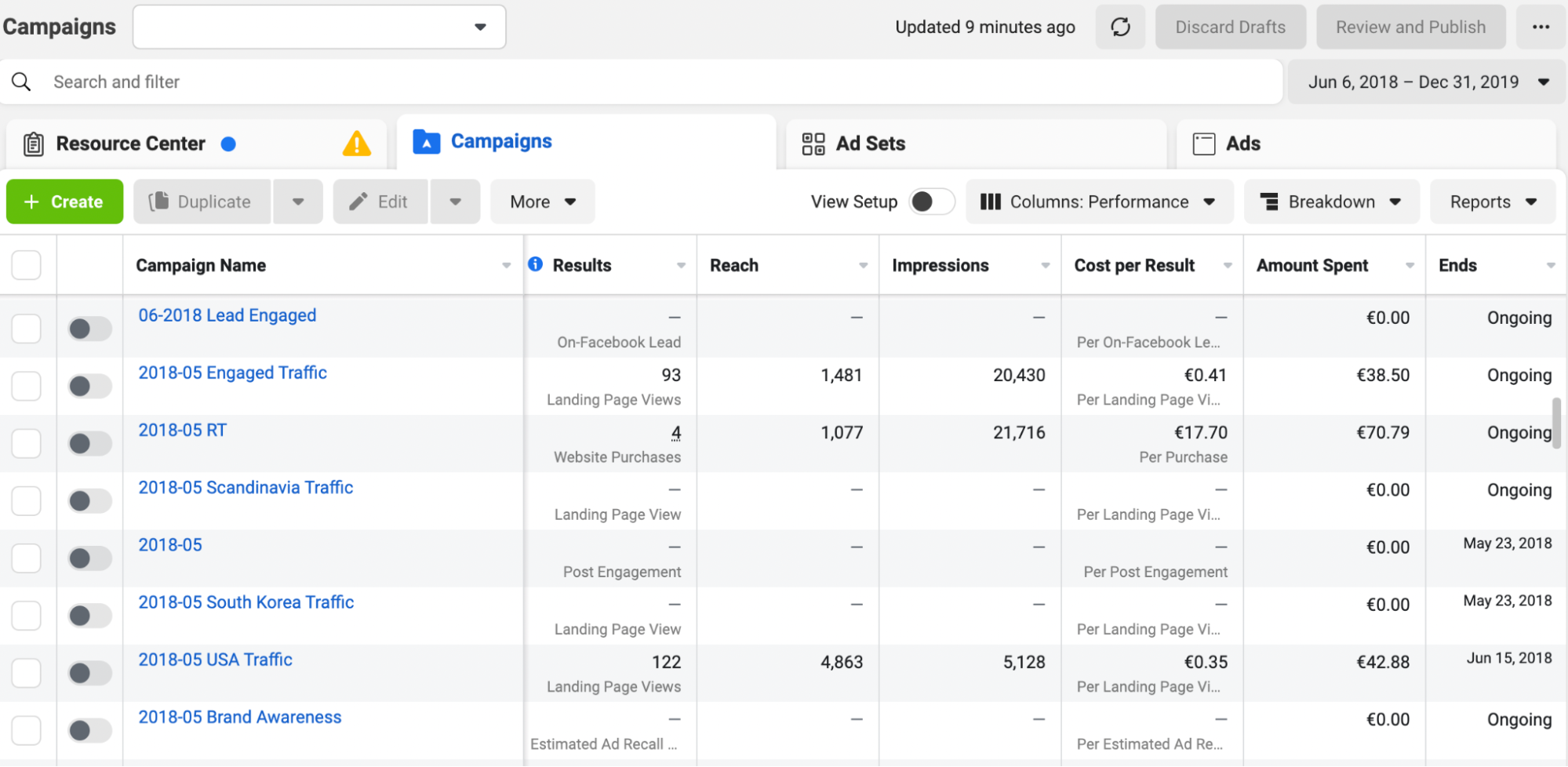Expand the Columns: Performance dropdown
This screenshot has width=1568, height=767.
pyautogui.click(x=1099, y=202)
